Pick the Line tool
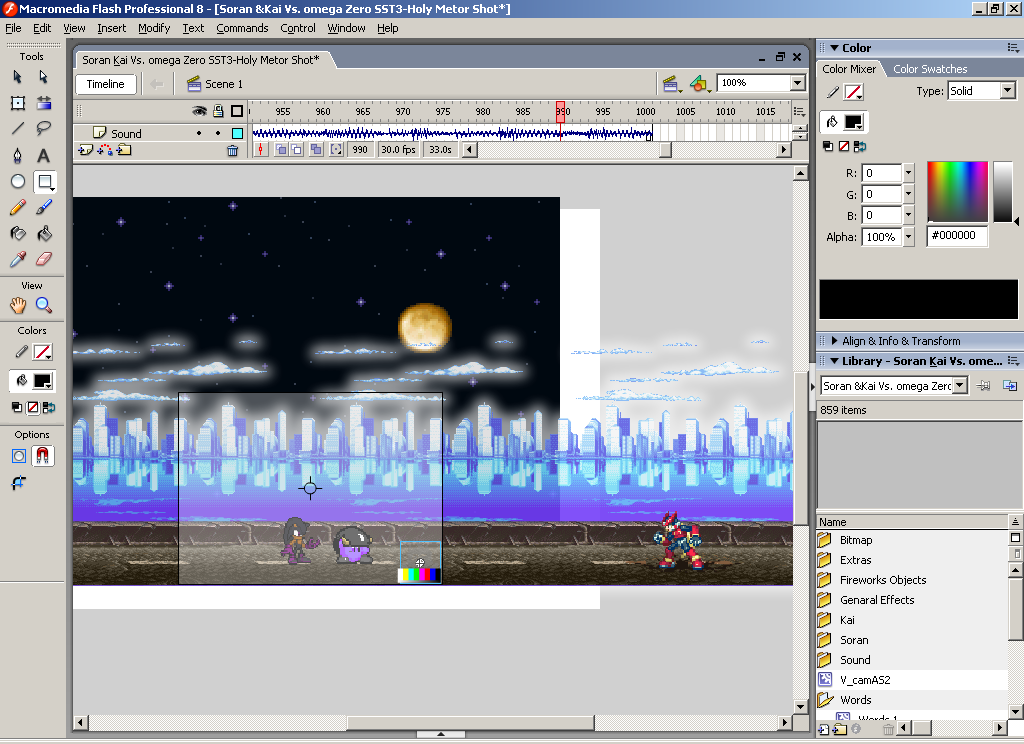The width and height of the screenshot is (1024, 744). (18, 129)
